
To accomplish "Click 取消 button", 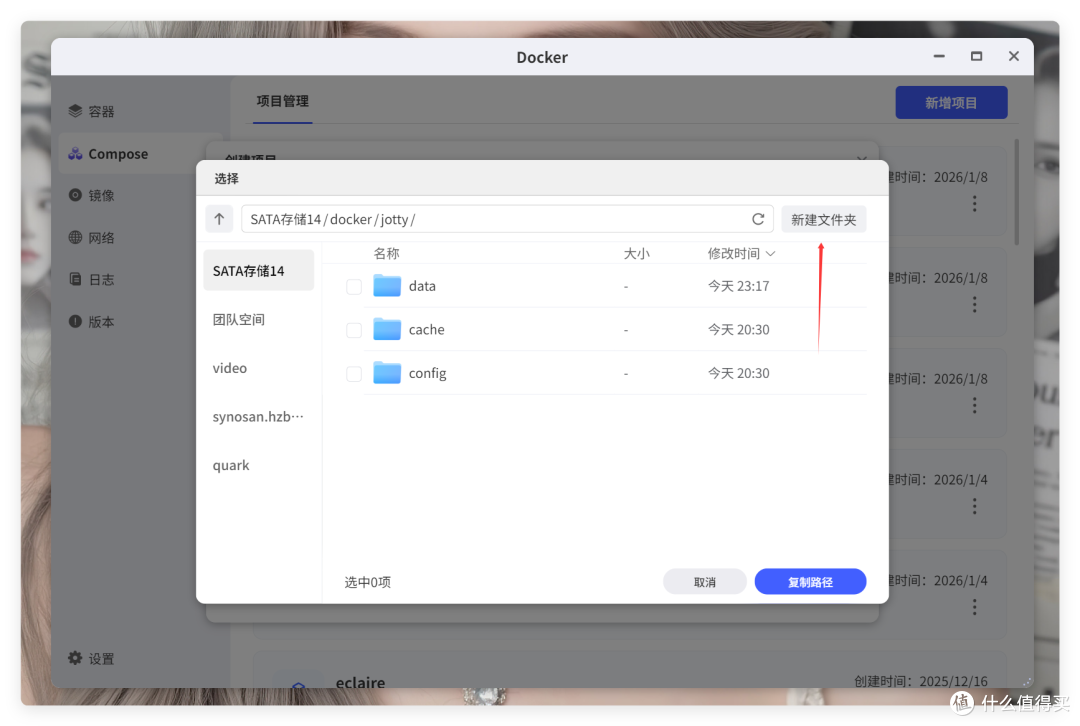I will click(x=705, y=581).
